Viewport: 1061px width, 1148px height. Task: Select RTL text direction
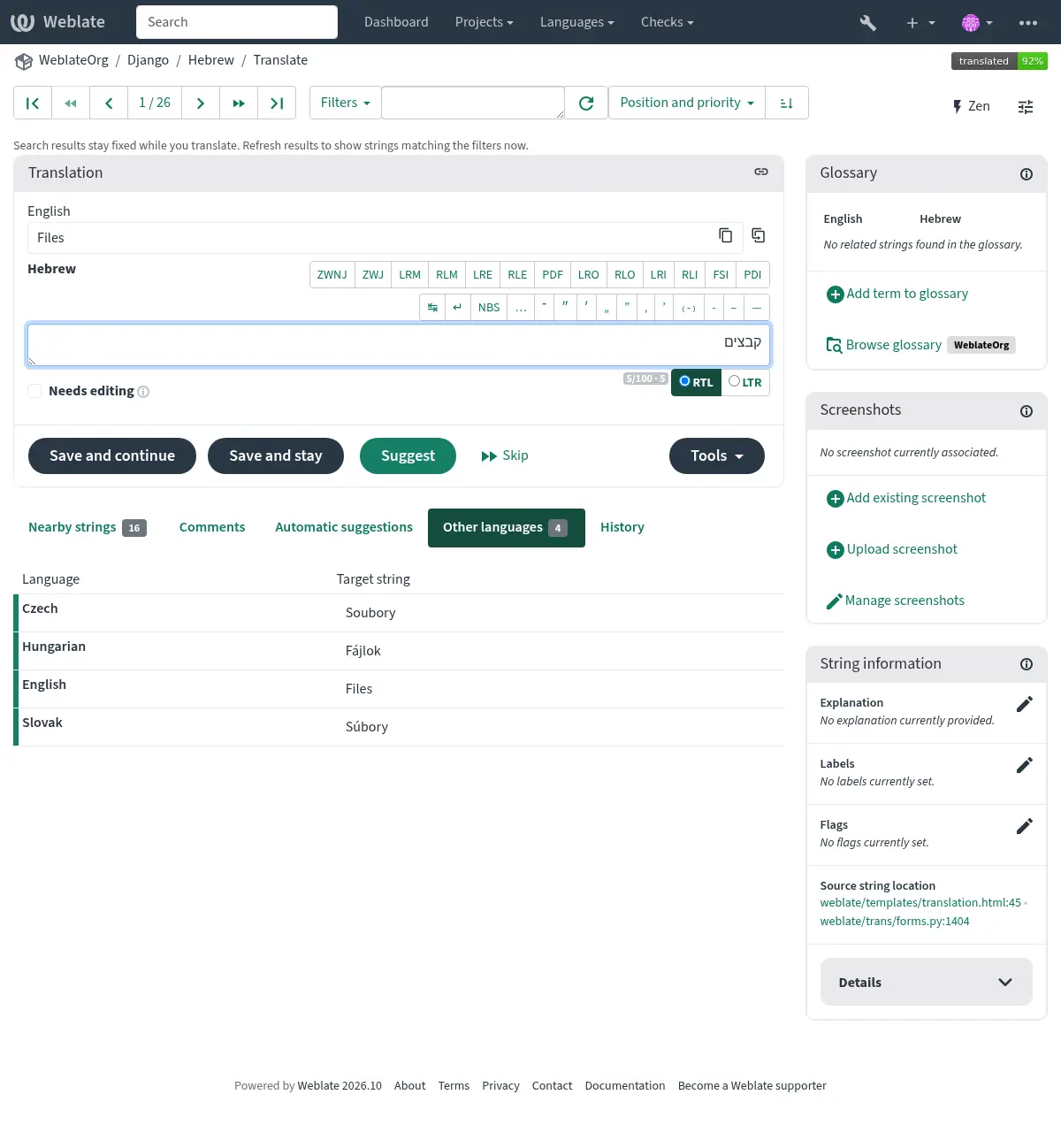(x=696, y=382)
